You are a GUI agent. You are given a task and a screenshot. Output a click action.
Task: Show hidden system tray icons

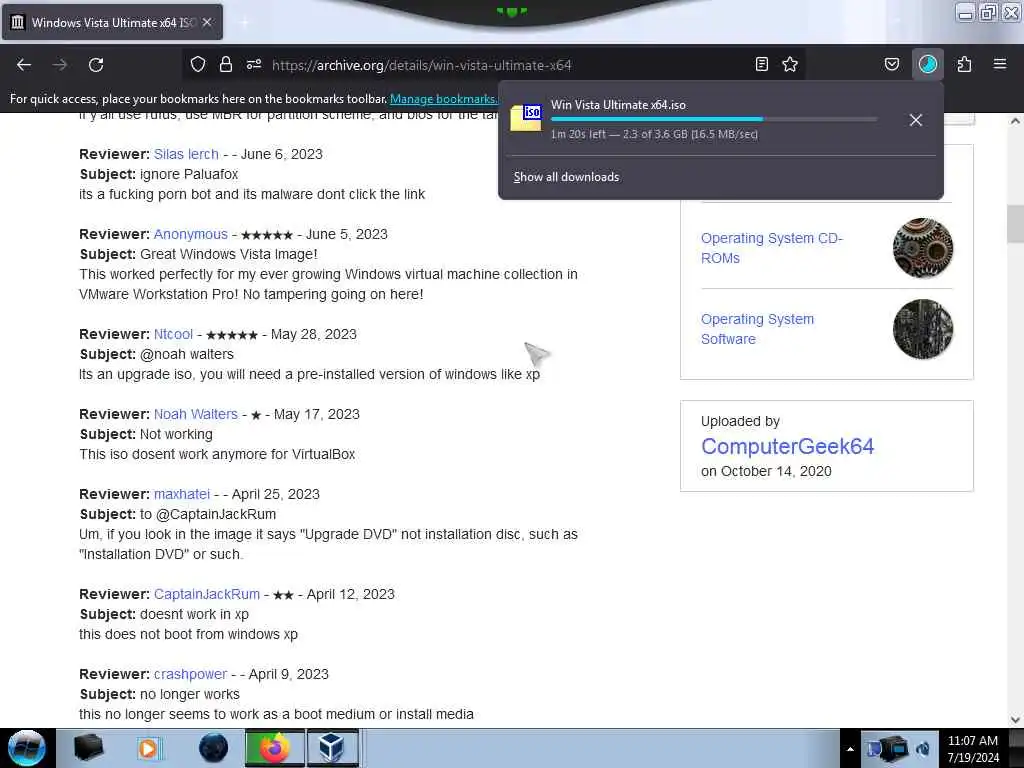coord(850,749)
